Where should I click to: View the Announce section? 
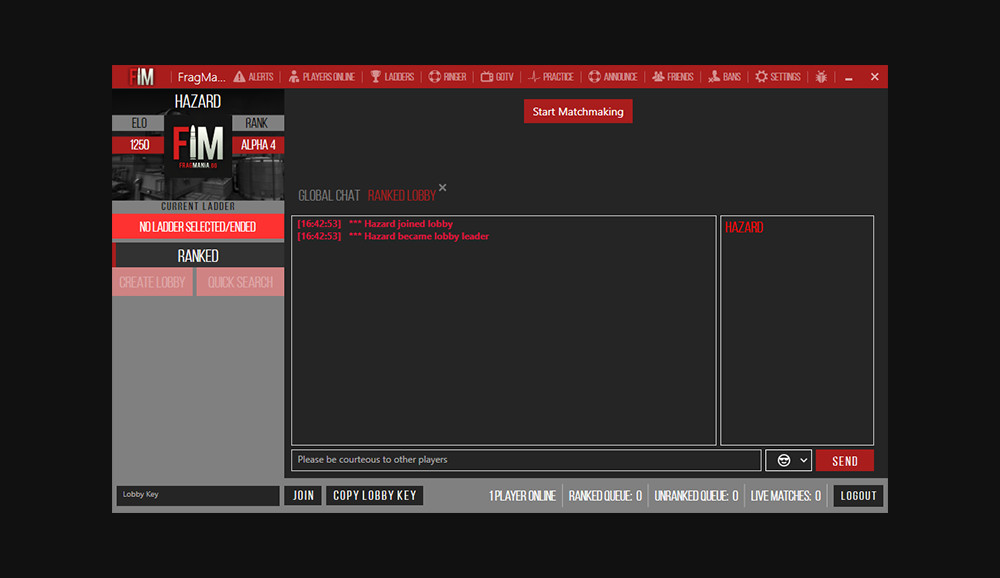pyautogui.click(x=612, y=76)
